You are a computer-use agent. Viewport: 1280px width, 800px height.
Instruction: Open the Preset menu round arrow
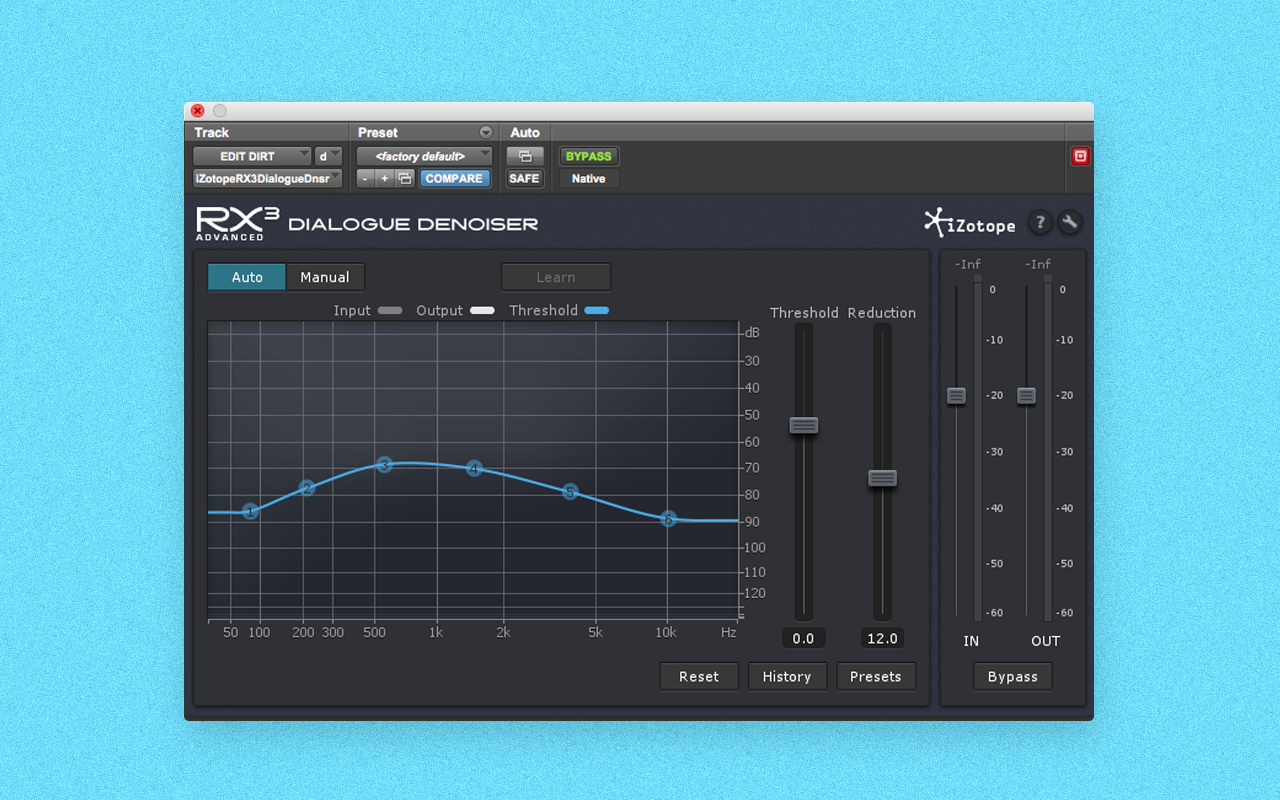coord(486,132)
